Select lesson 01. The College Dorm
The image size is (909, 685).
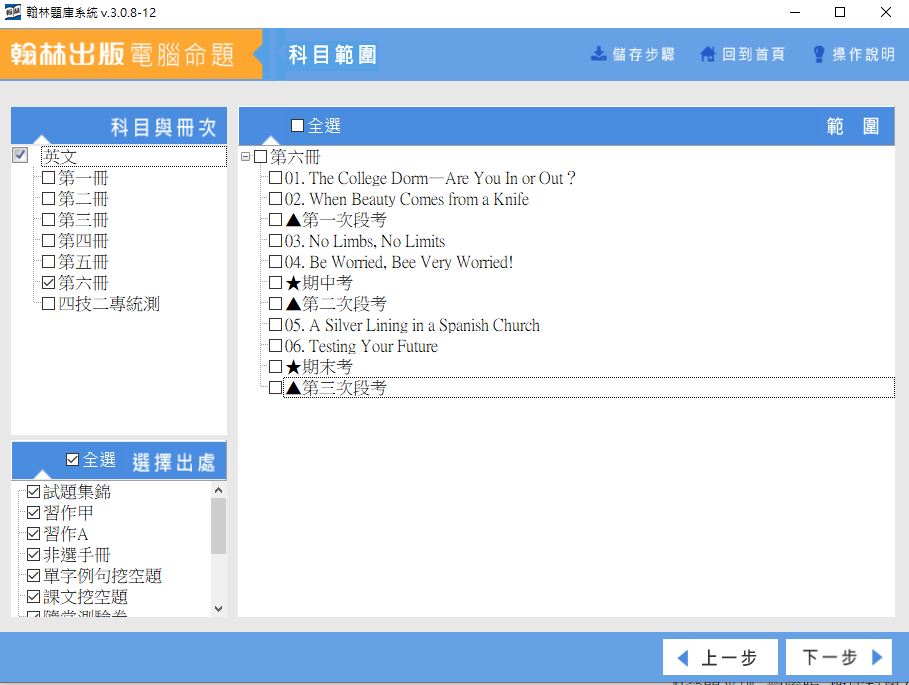pyautogui.click(x=430, y=178)
